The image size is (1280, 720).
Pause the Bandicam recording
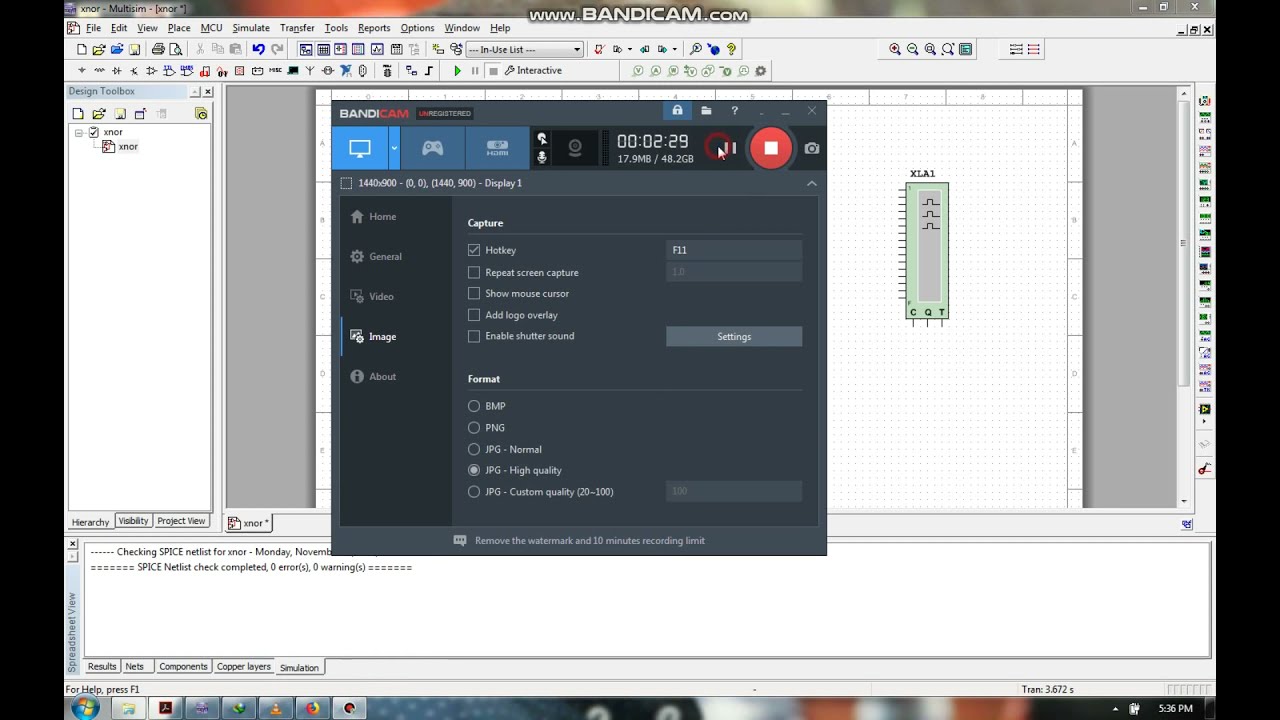(x=729, y=148)
